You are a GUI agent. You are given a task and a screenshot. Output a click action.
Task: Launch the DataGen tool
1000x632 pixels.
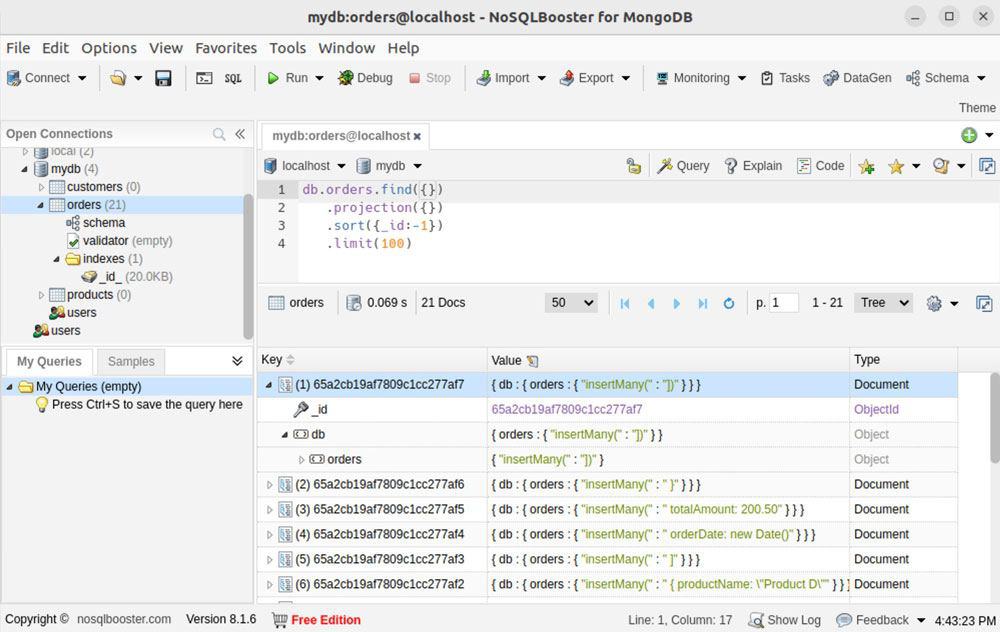click(x=857, y=78)
